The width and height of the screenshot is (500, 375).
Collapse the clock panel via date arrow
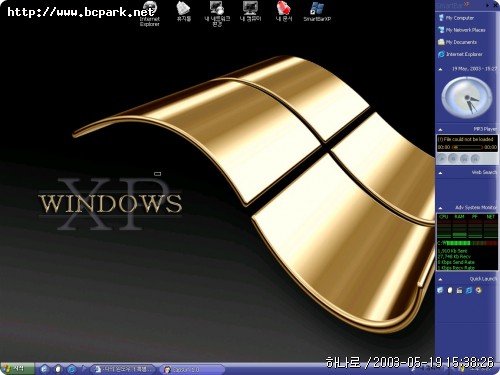coord(440,69)
